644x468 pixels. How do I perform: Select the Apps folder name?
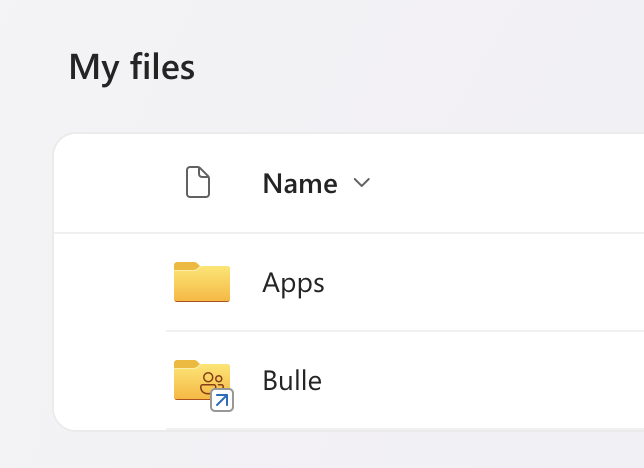293,283
